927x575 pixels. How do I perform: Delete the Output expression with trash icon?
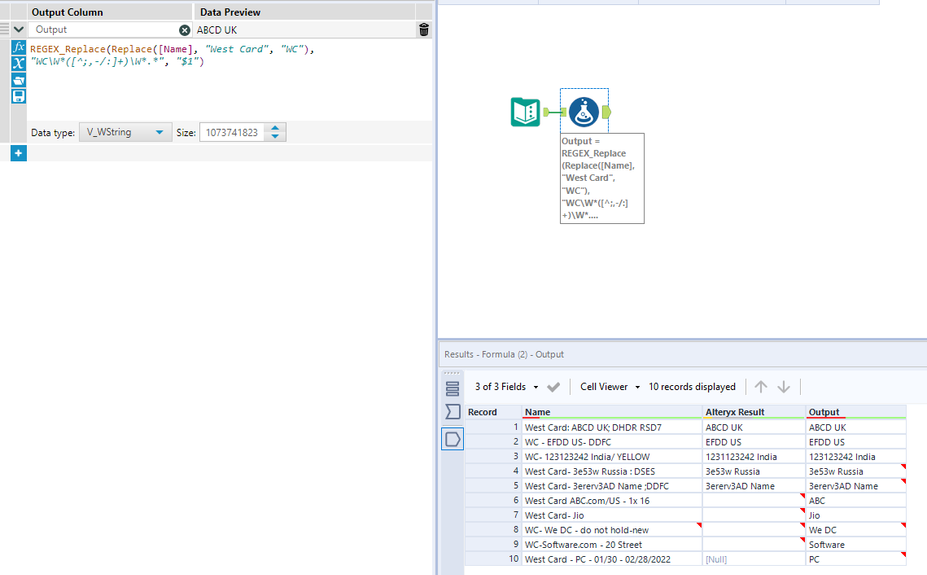pyautogui.click(x=423, y=30)
